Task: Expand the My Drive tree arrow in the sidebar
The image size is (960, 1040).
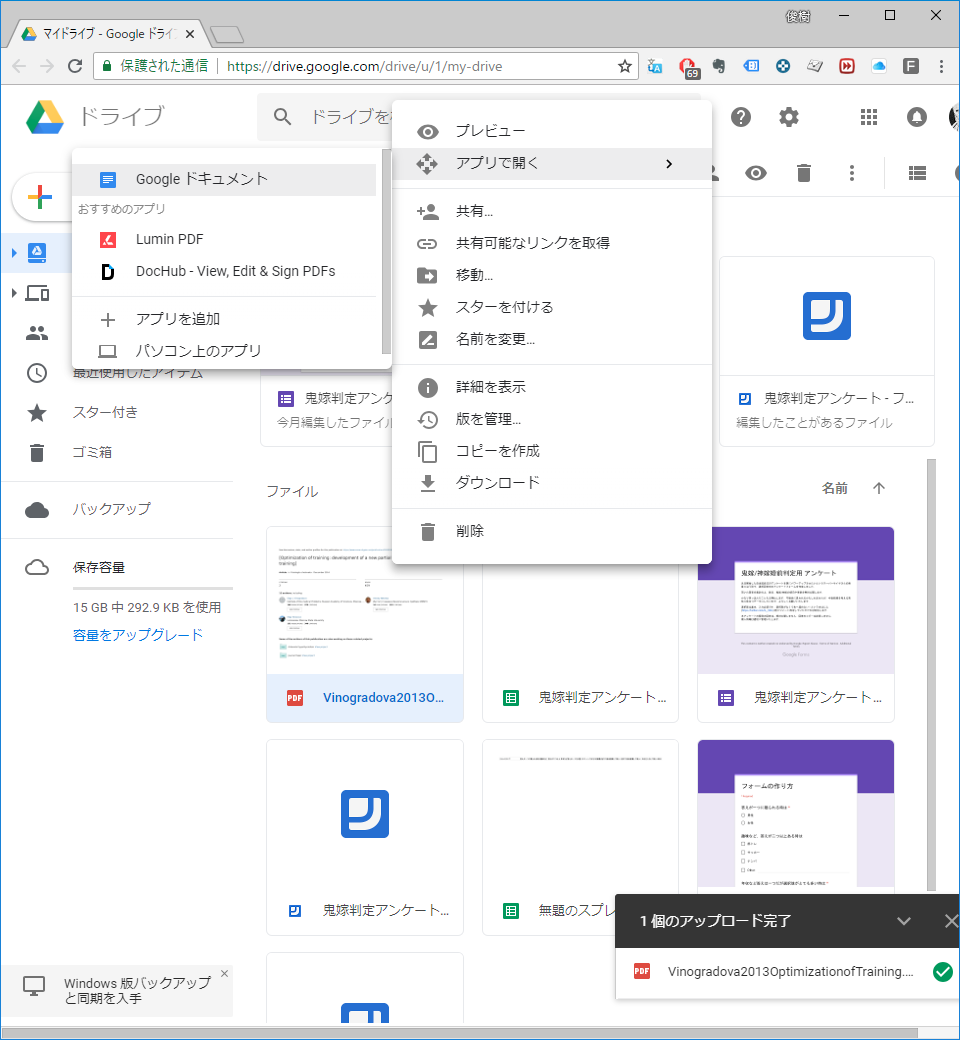Action: pos(14,253)
